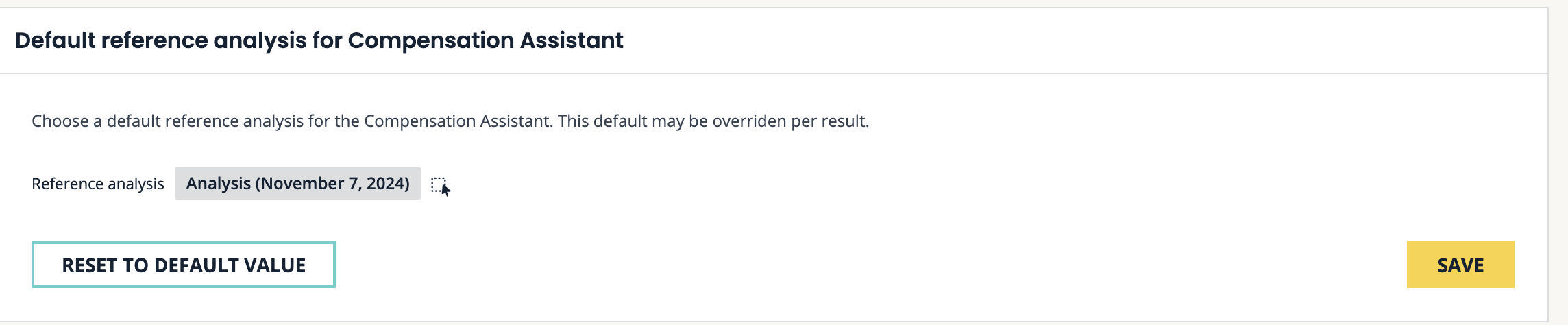
Task: Click the Analysis (November 7, 2024) chip
Action: pos(297,184)
